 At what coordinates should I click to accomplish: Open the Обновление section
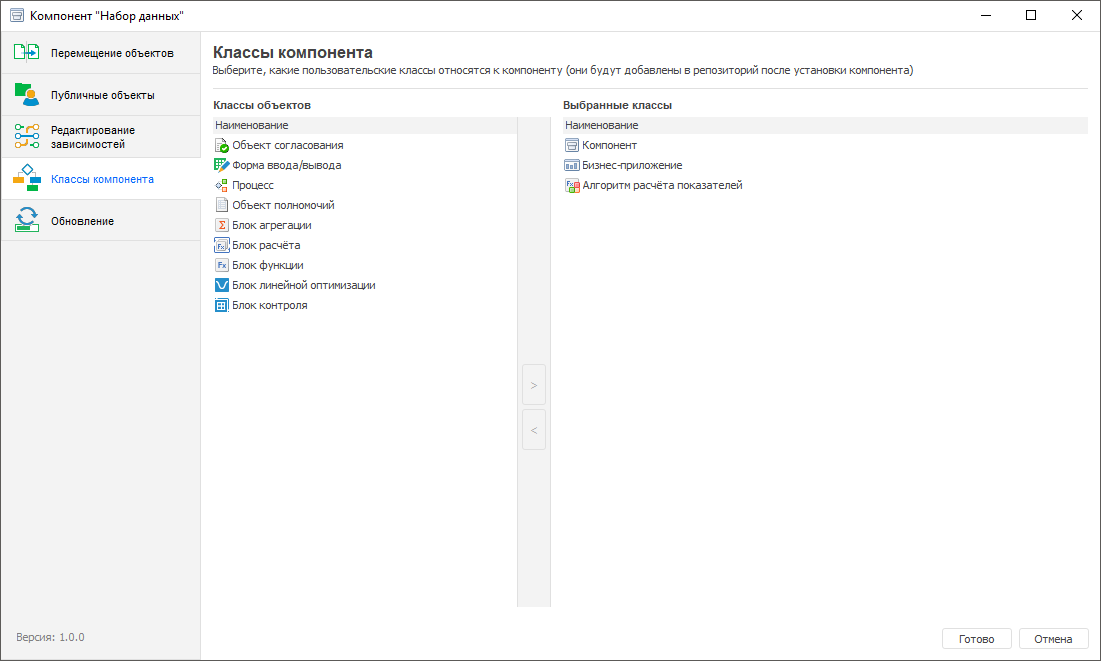pos(100,221)
